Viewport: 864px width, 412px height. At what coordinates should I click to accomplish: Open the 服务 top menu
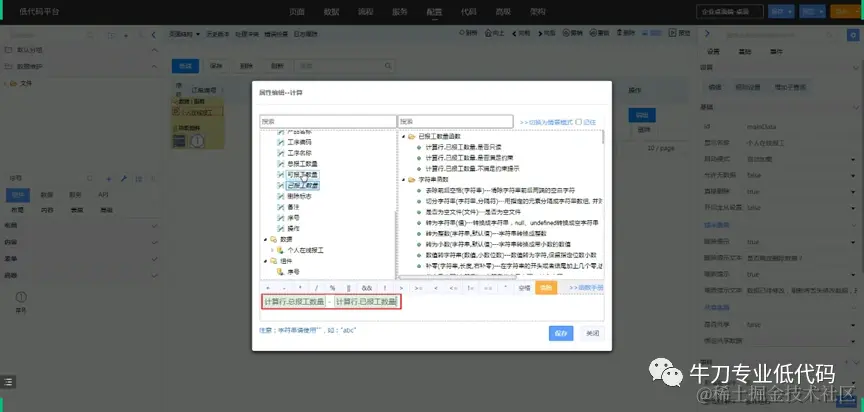(x=400, y=12)
